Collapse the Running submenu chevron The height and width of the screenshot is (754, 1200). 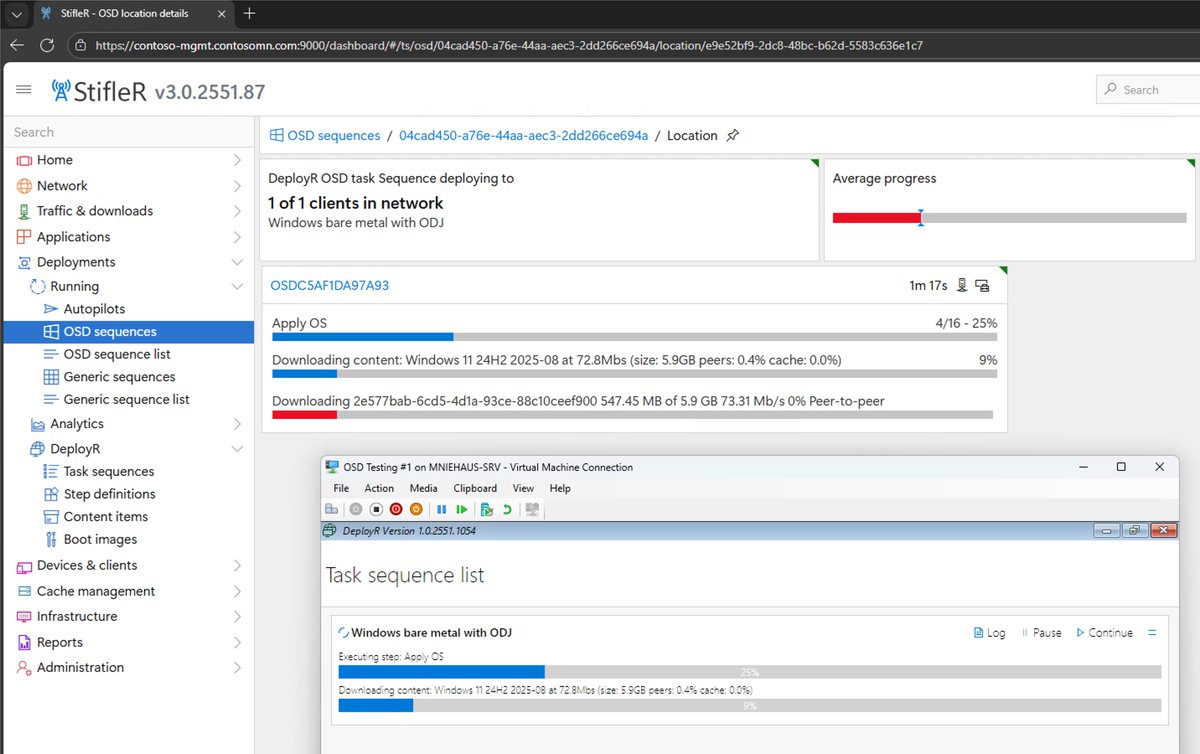pyautogui.click(x=237, y=286)
